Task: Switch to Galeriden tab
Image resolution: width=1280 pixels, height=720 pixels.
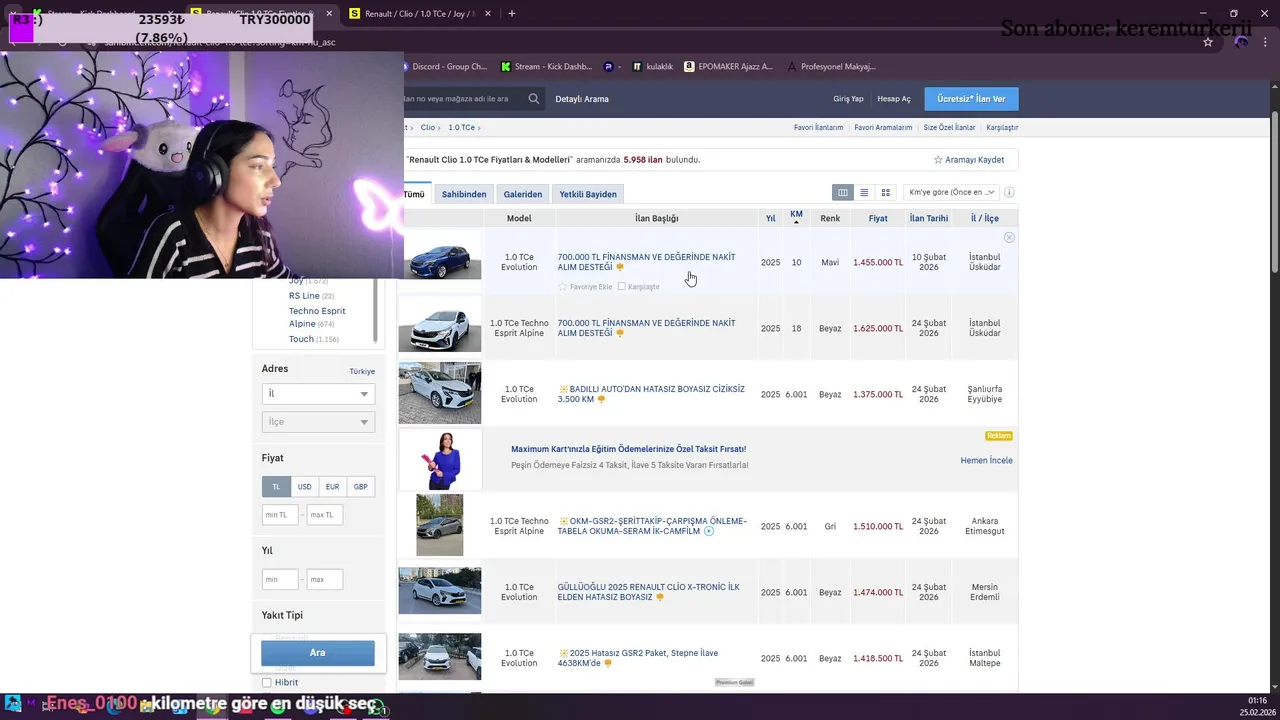Action: tap(522, 194)
